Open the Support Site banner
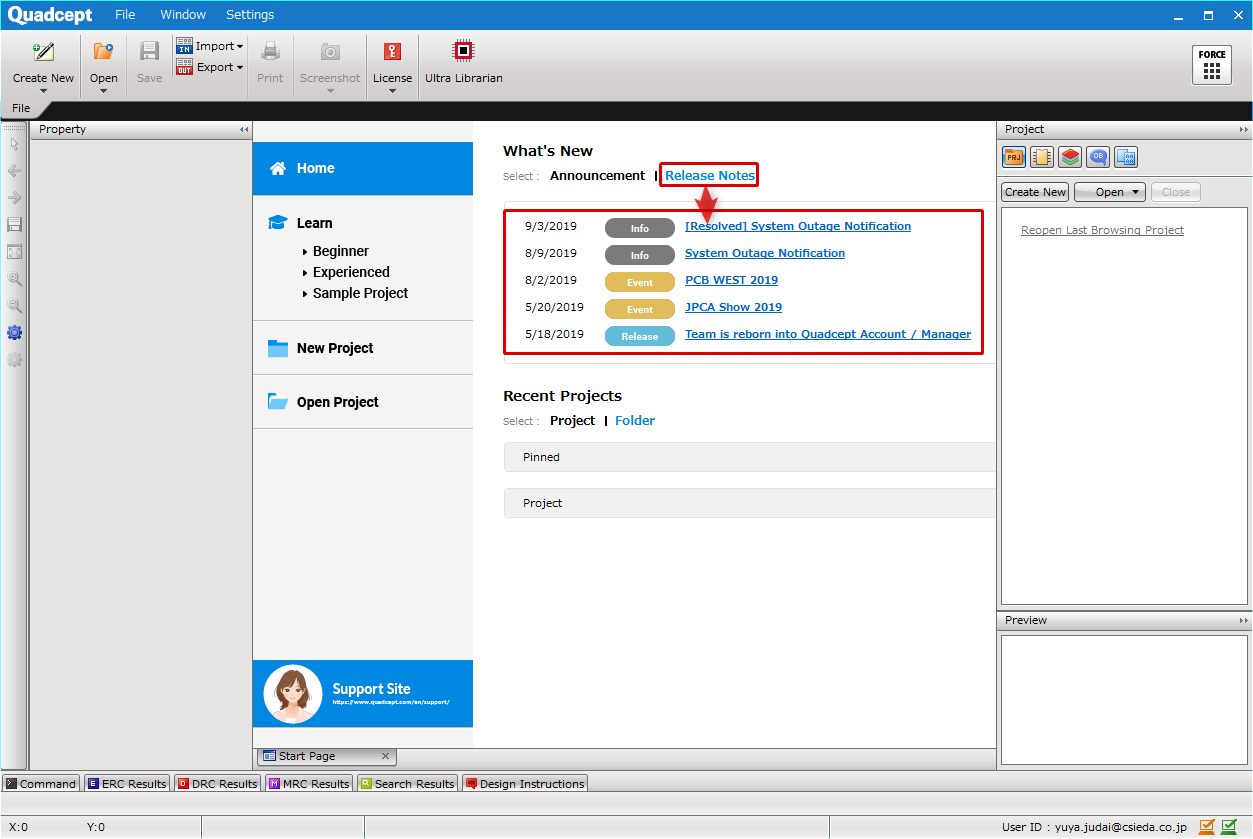This screenshot has height=839, width=1253. click(x=363, y=694)
